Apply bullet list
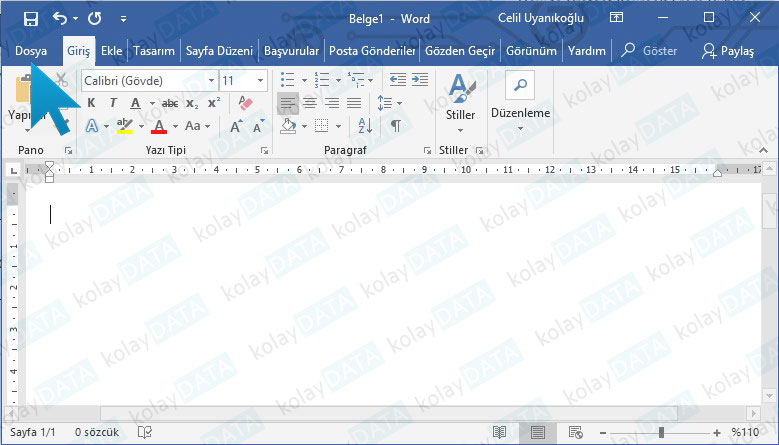Viewport: 779px width, 445px height. (x=287, y=79)
